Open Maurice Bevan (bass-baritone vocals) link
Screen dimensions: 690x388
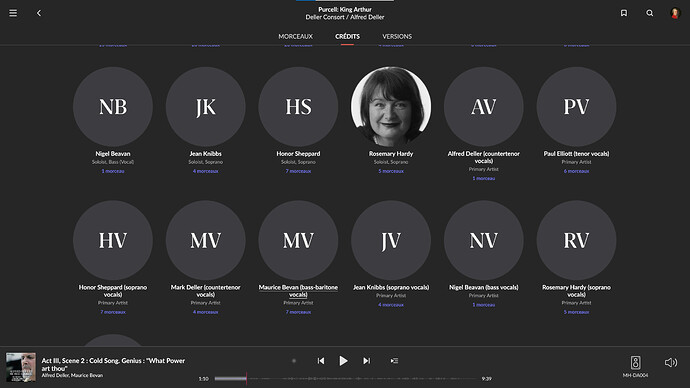pyautogui.click(x=298, y=291)
